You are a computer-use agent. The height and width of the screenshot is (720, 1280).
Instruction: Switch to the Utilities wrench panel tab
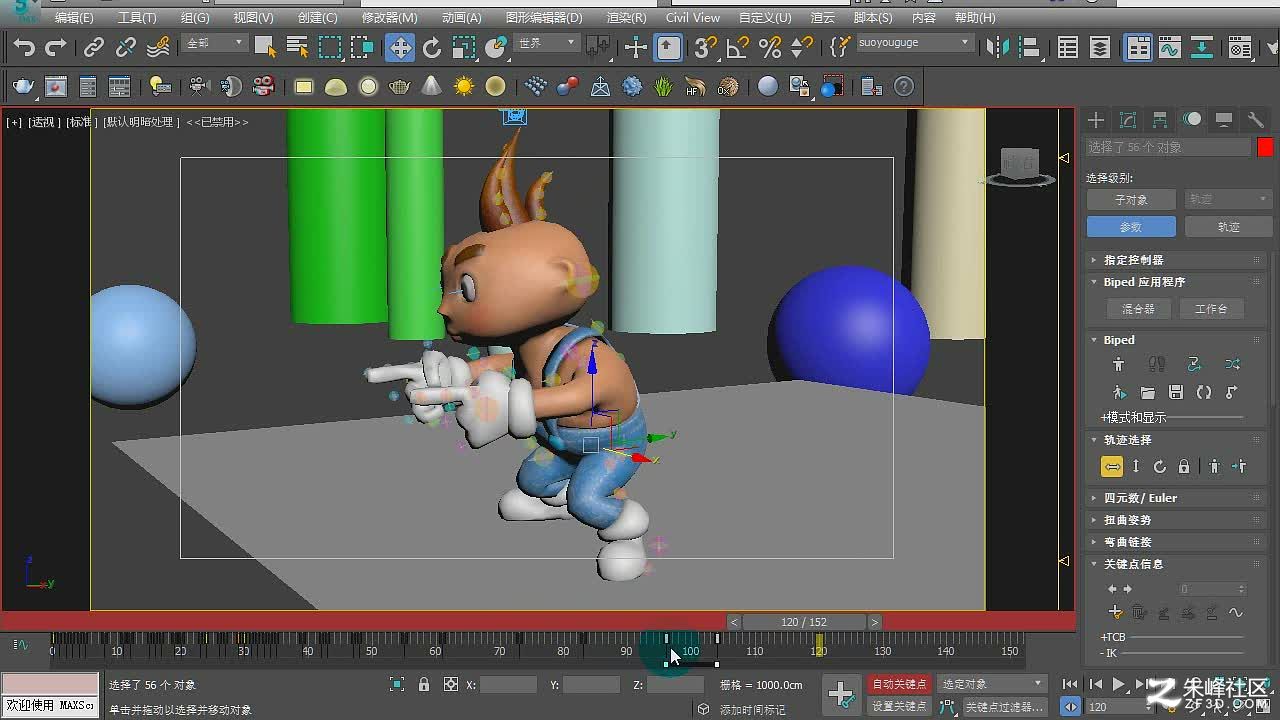point(1256,120)
